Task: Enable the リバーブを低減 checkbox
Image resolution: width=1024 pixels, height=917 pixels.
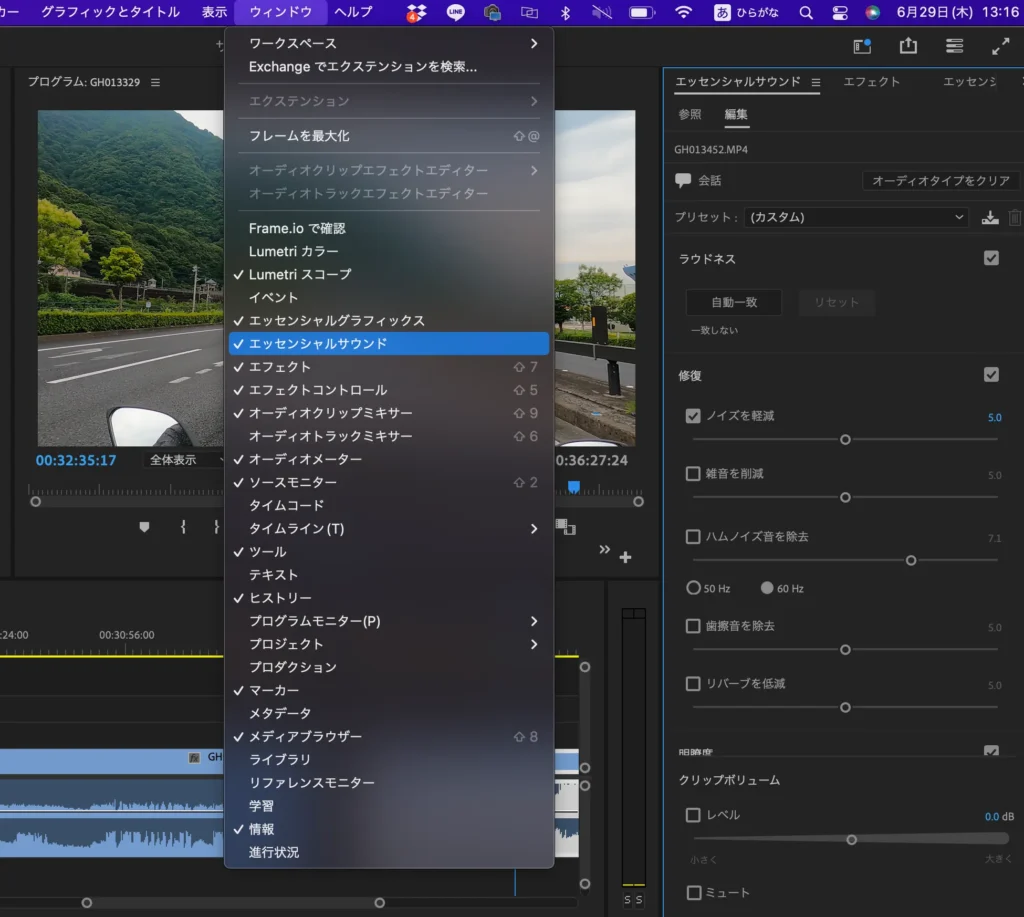Action: (x=693, y=684)
